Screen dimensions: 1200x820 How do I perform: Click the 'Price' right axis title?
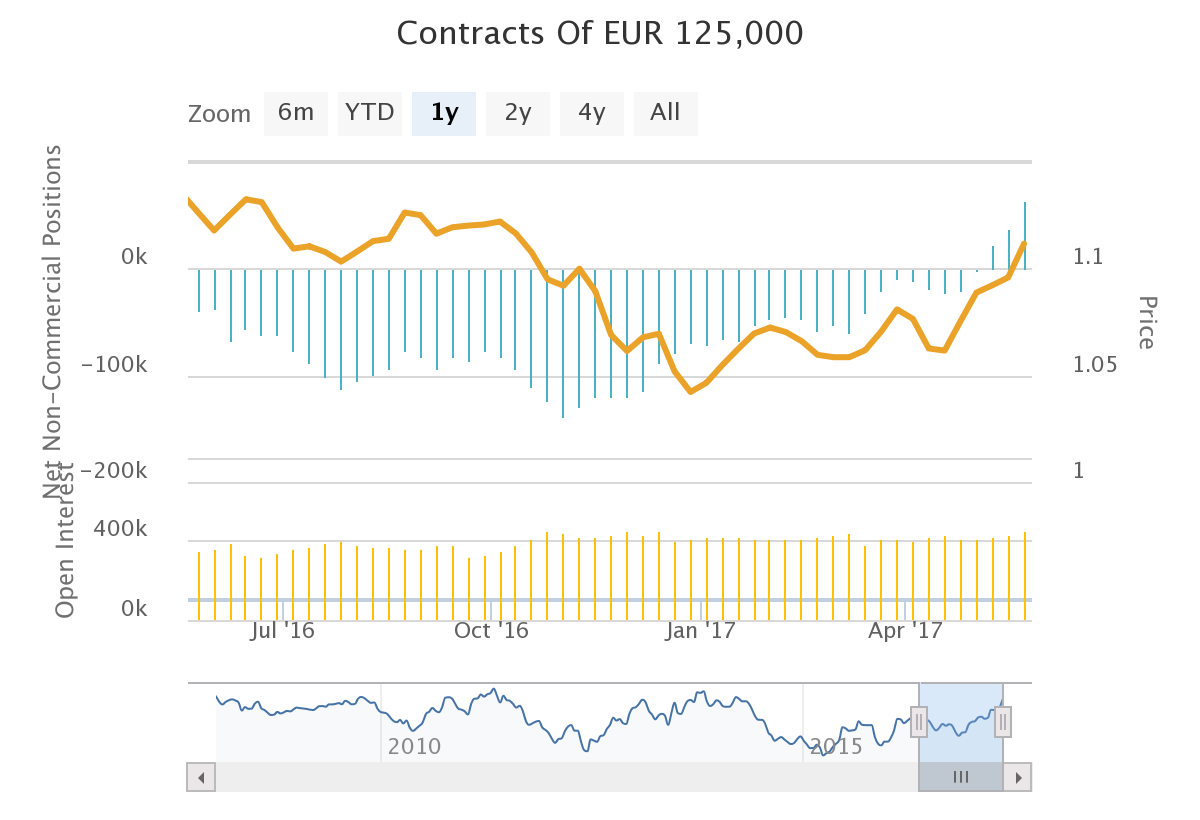(x=1146, y=323)
